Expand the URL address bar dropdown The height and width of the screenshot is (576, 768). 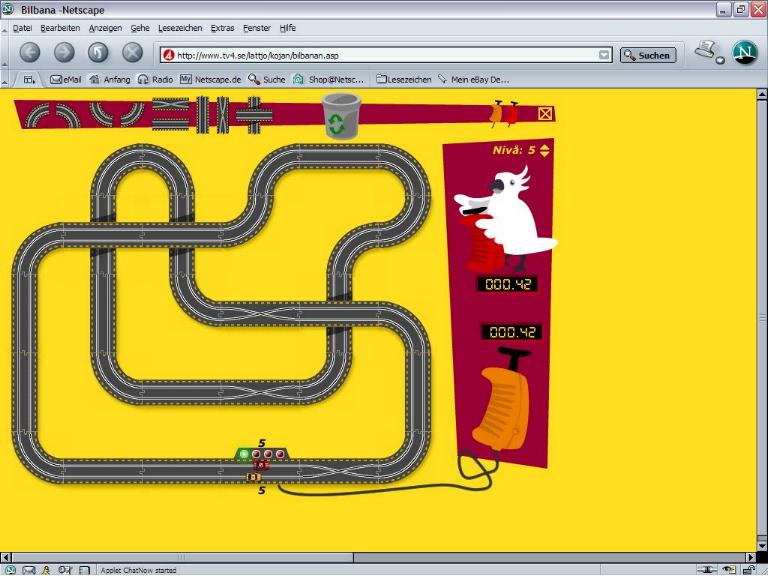pos(604,55)
